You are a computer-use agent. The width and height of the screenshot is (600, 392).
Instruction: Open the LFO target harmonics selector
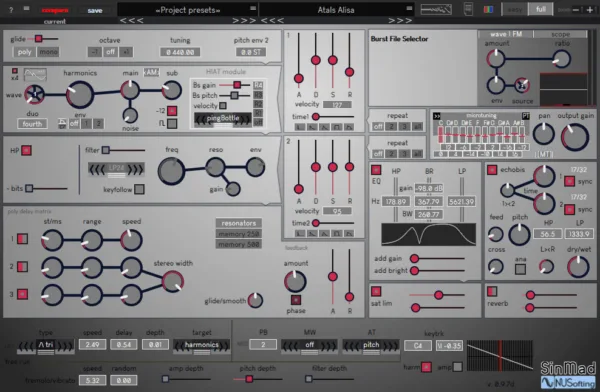coord(202,345)
